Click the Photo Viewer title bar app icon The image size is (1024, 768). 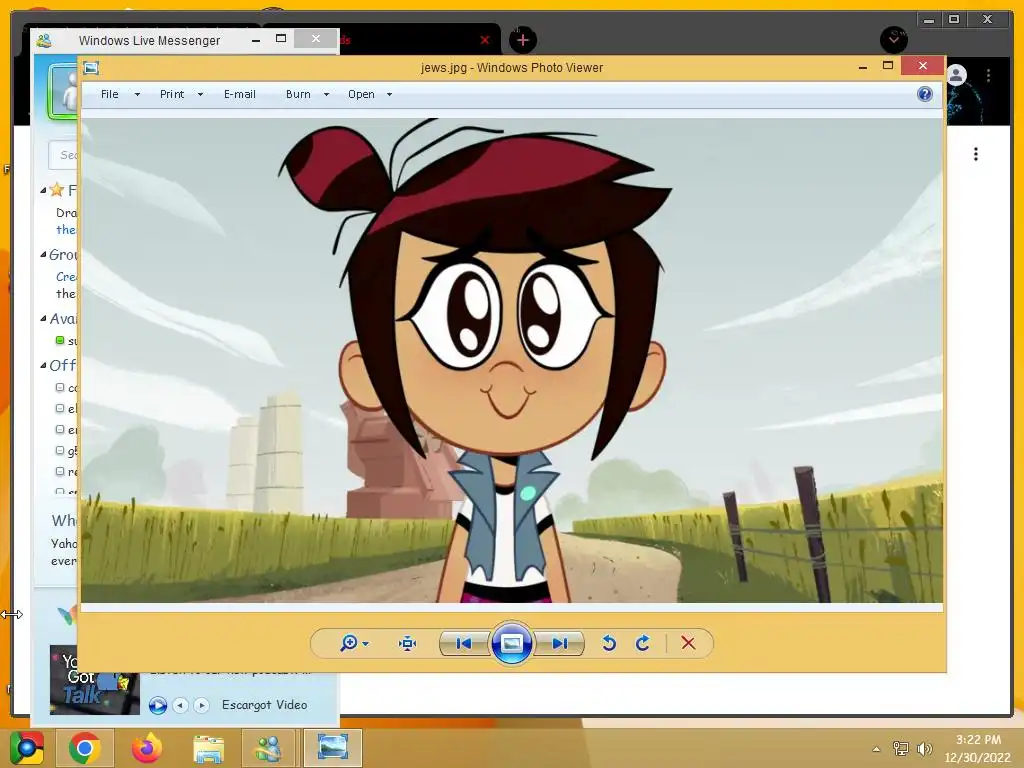(91, 67)
